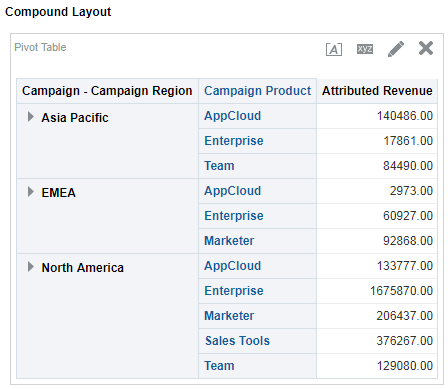Select revenue value 2973.00
The width and height of the screenshot is (448, 389).
pyautogui.click(x=411, y=191)
